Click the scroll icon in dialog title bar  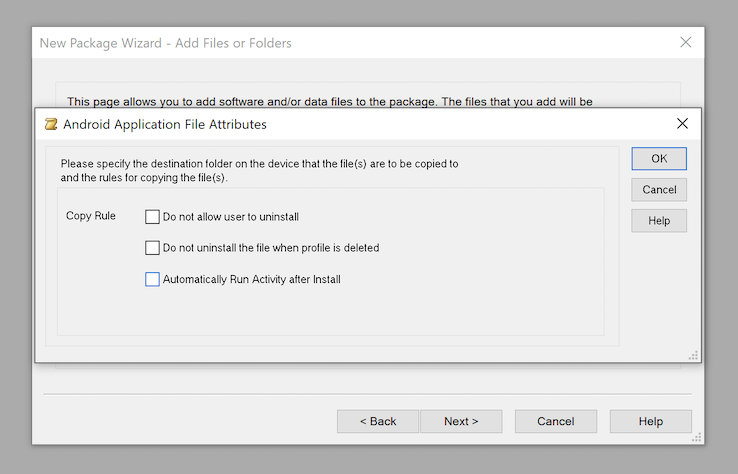(x=51, y=124)
